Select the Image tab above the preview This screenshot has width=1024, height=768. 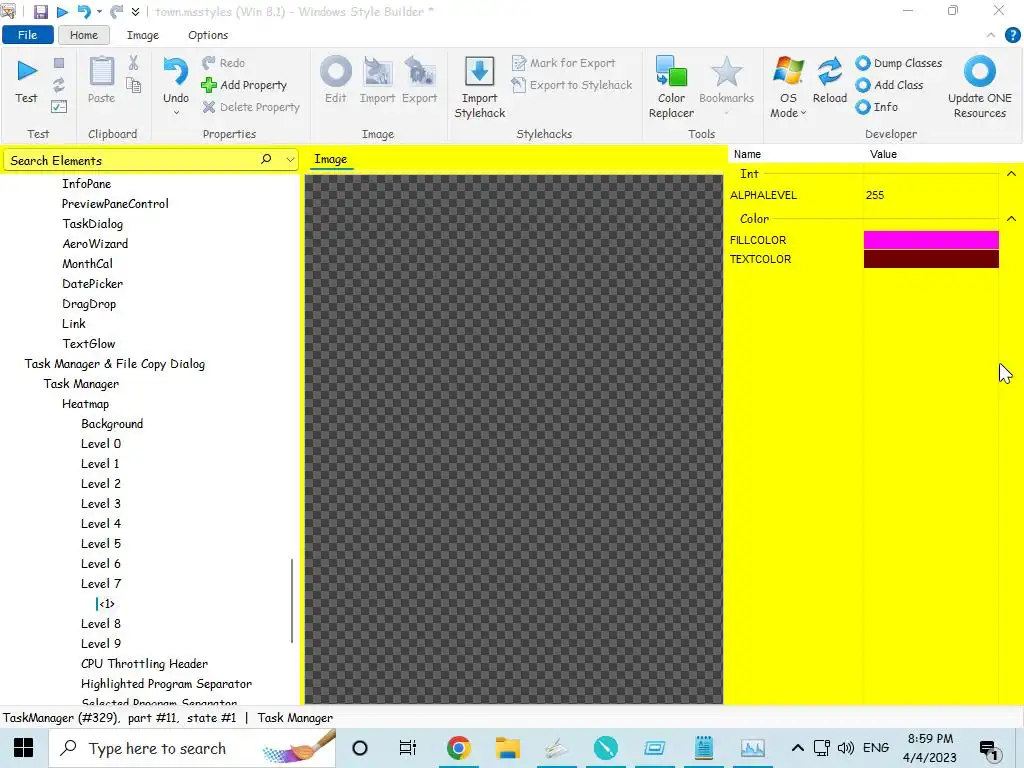point(330,159)
